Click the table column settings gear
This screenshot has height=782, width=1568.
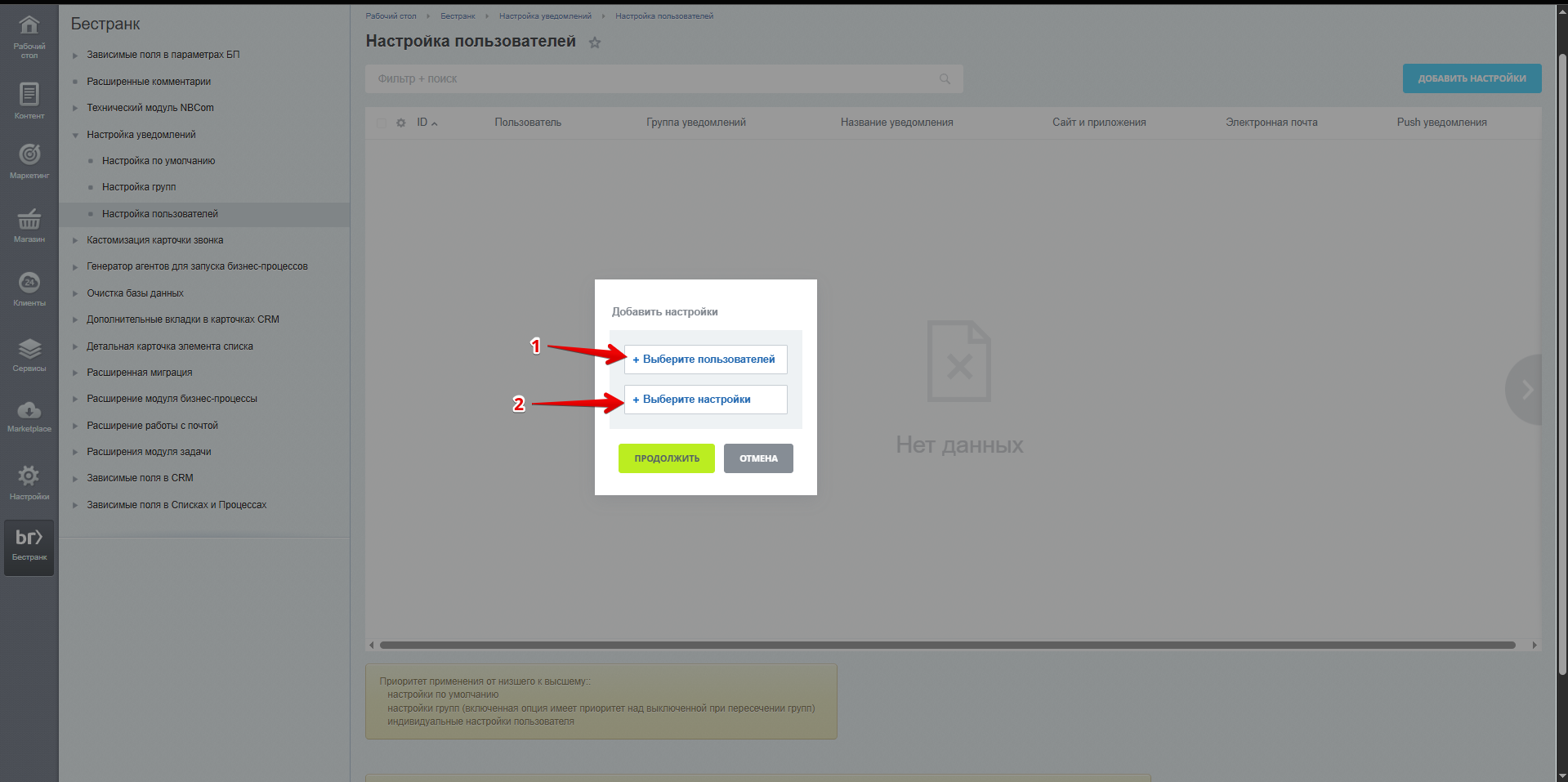tap(400, 123)
